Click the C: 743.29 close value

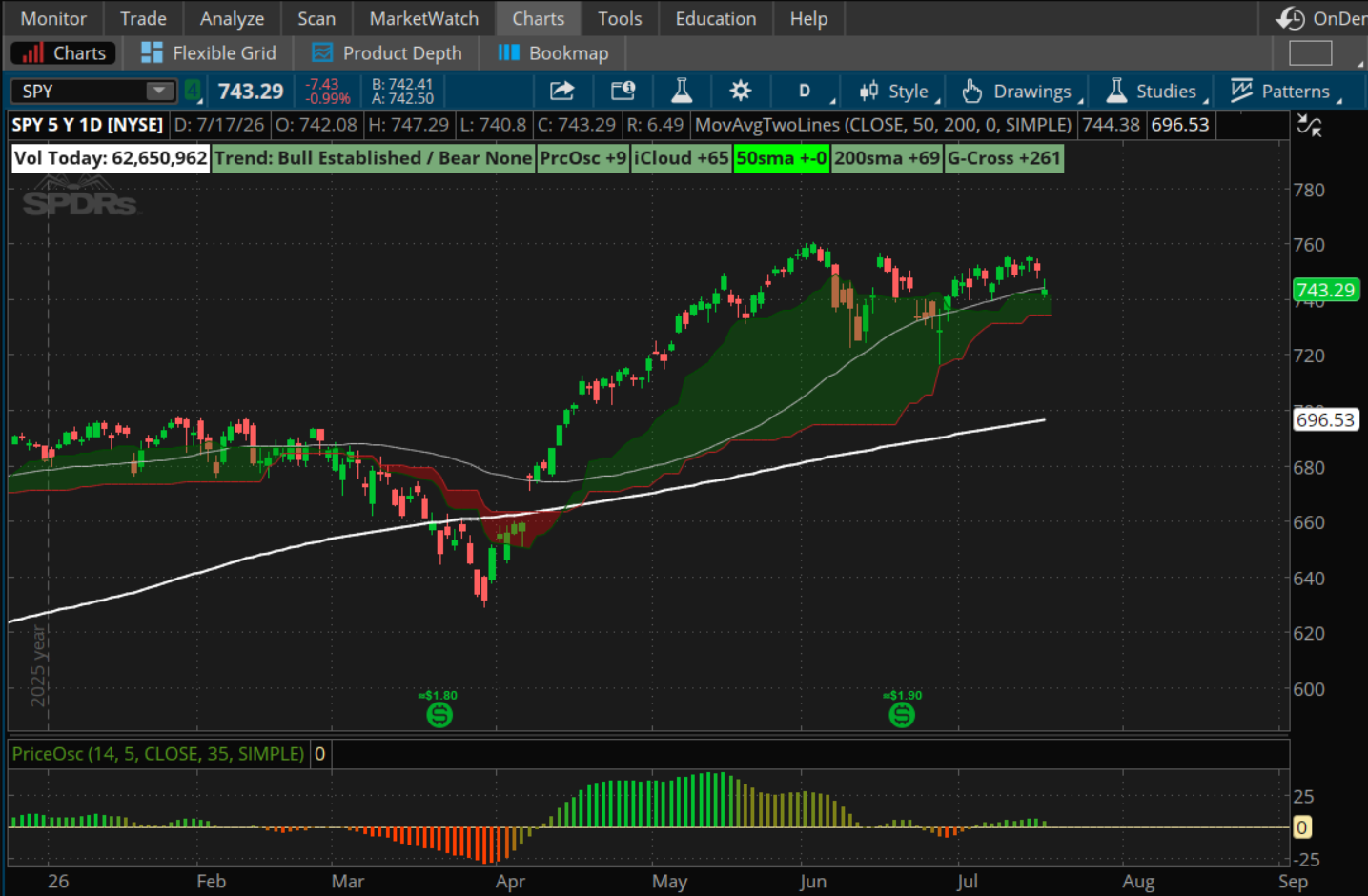577,125
